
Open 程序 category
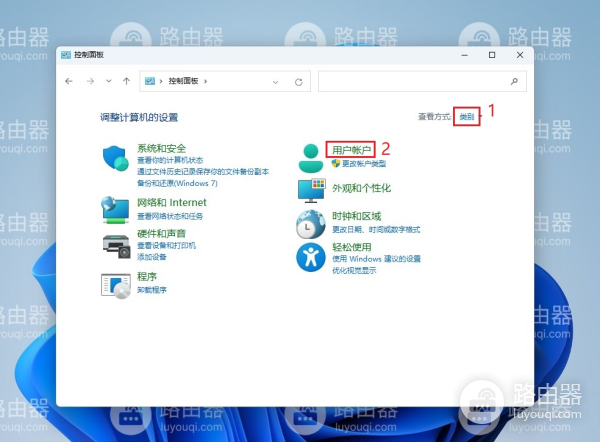coord(147,276)
